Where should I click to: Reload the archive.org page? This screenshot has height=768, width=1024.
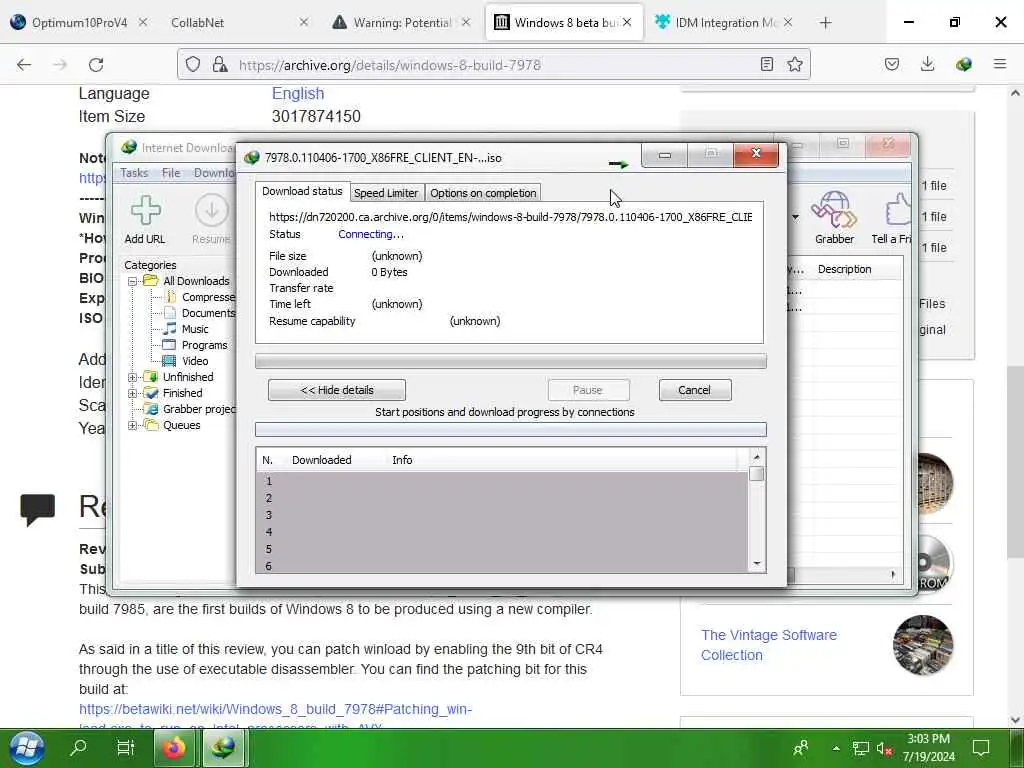(96, 65)
